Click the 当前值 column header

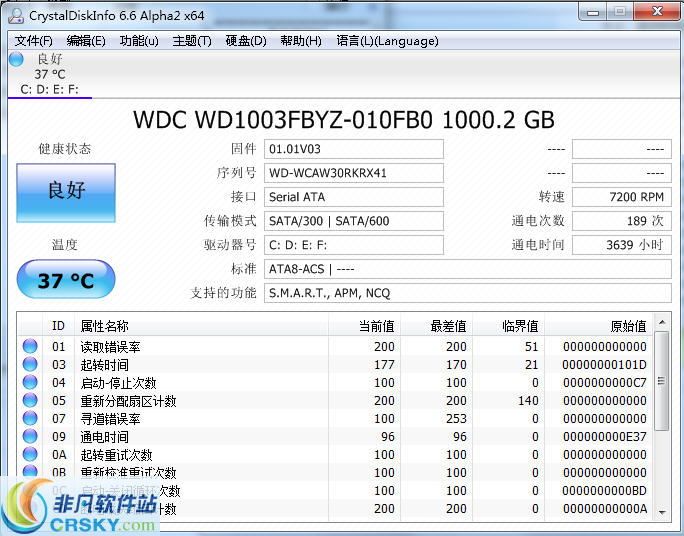tap(365, 326)
